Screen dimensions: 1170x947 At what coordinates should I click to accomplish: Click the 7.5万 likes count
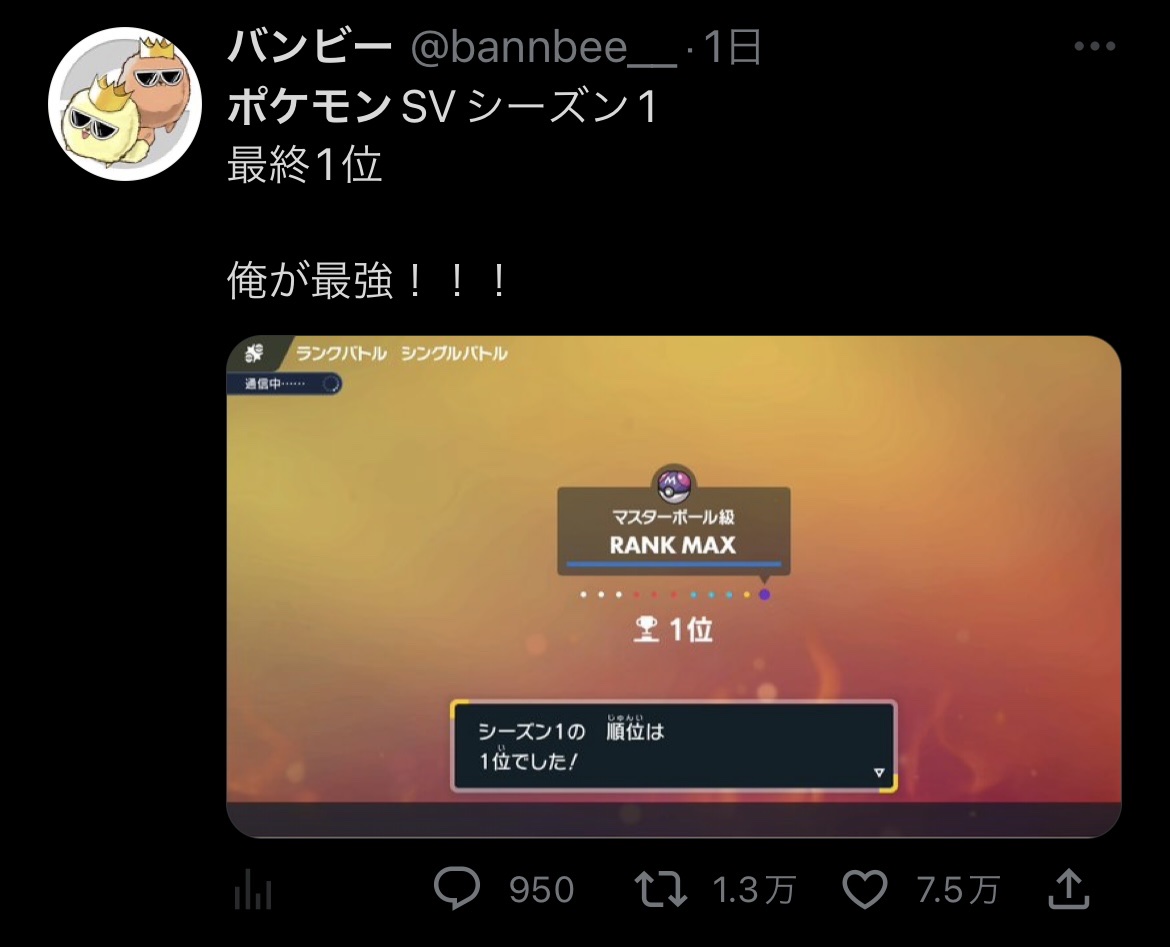click(958, 890)
